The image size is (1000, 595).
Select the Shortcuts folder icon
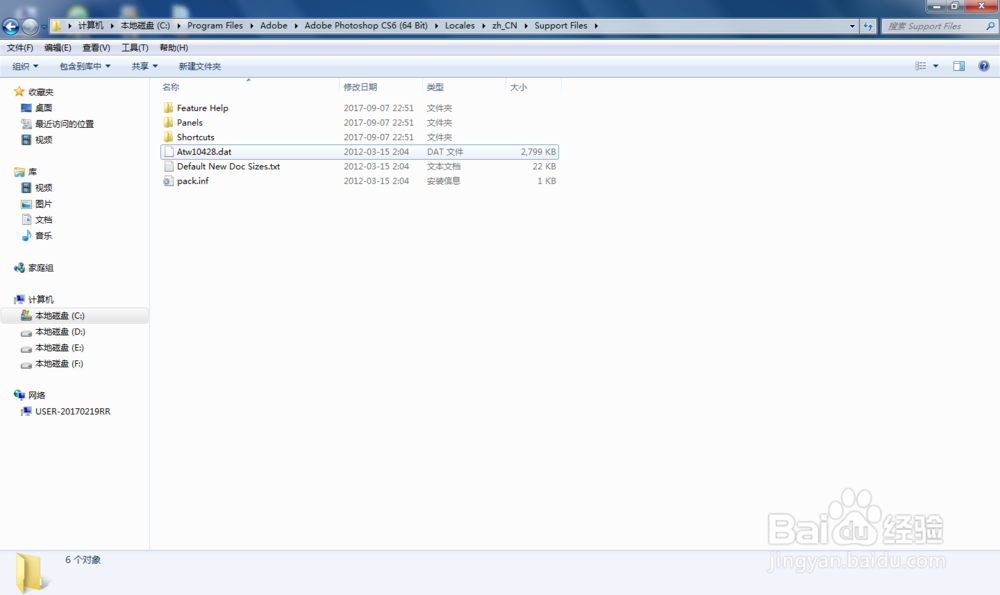(168, 137)
